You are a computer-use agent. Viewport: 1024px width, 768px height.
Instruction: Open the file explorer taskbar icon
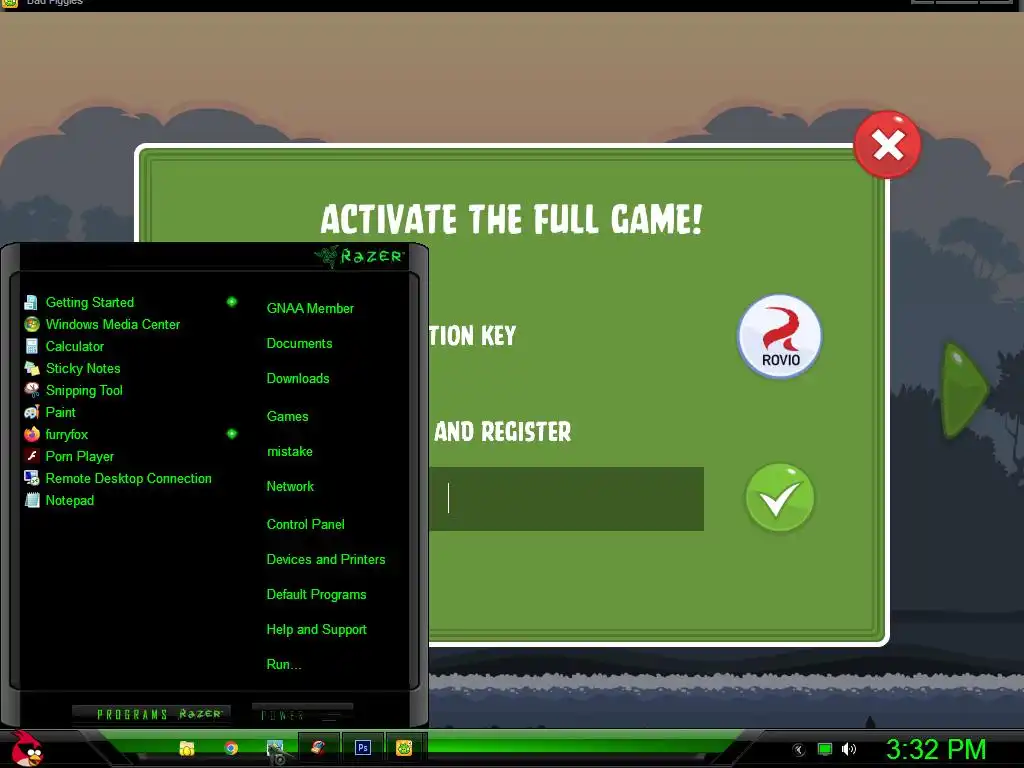[187, 748]
